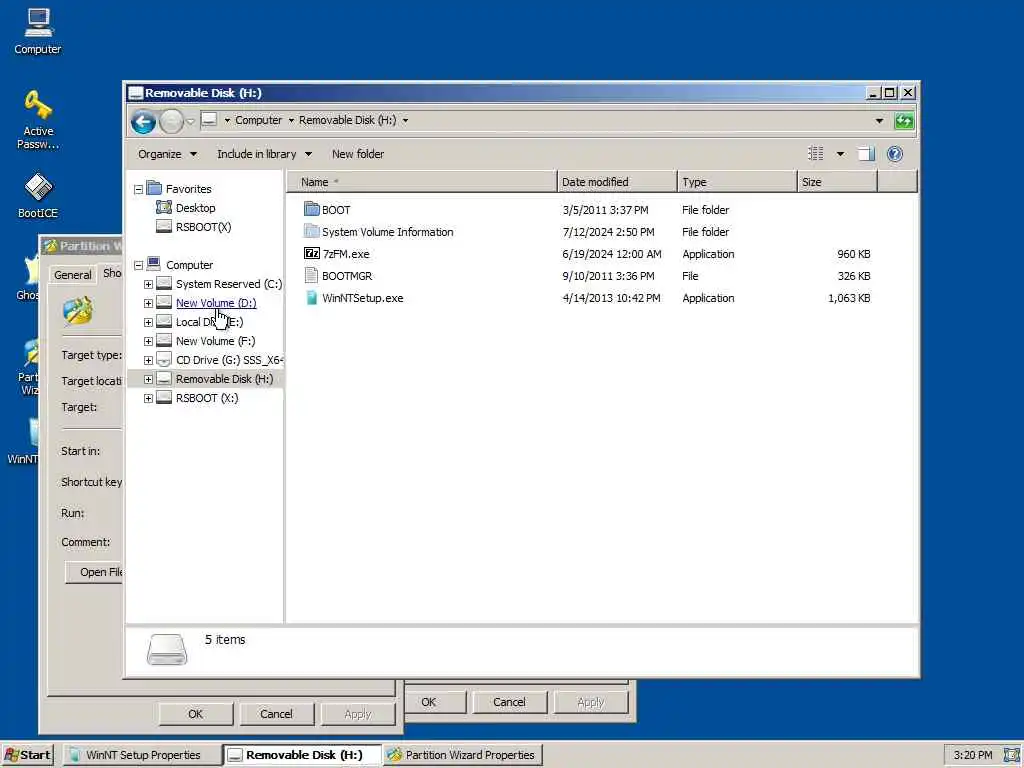Click the System Reserved (C:) drive icon
The image size is (1024, 768).
pos(164,283)
